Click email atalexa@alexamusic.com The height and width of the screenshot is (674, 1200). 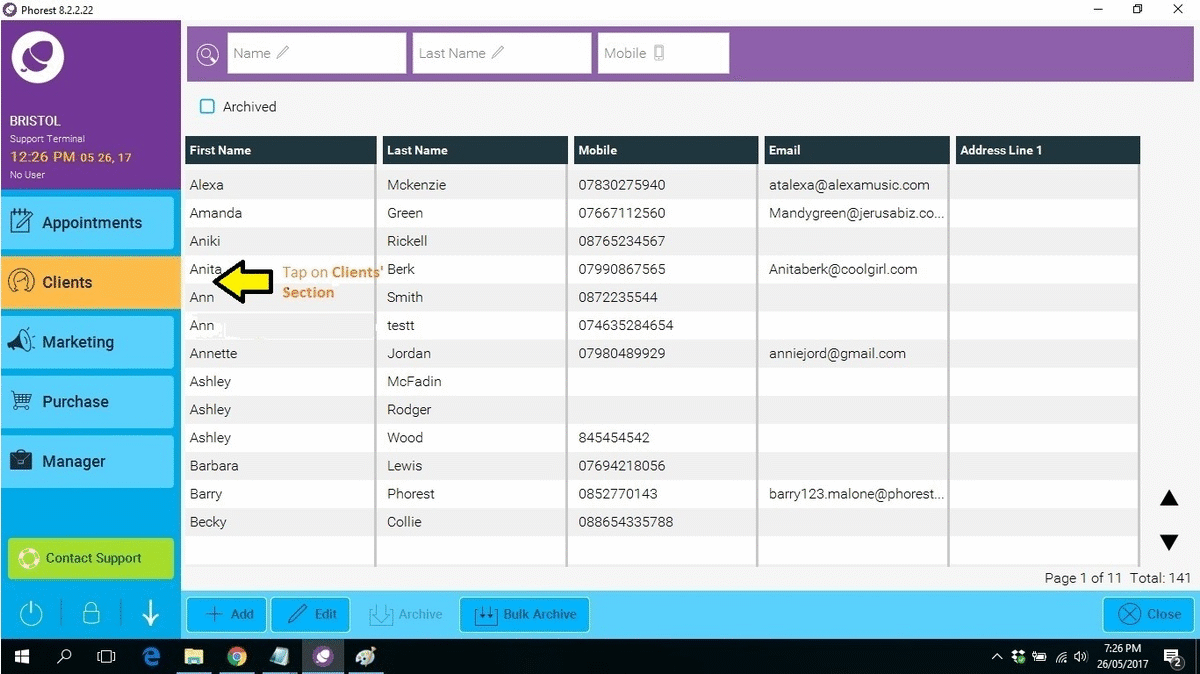849,185
